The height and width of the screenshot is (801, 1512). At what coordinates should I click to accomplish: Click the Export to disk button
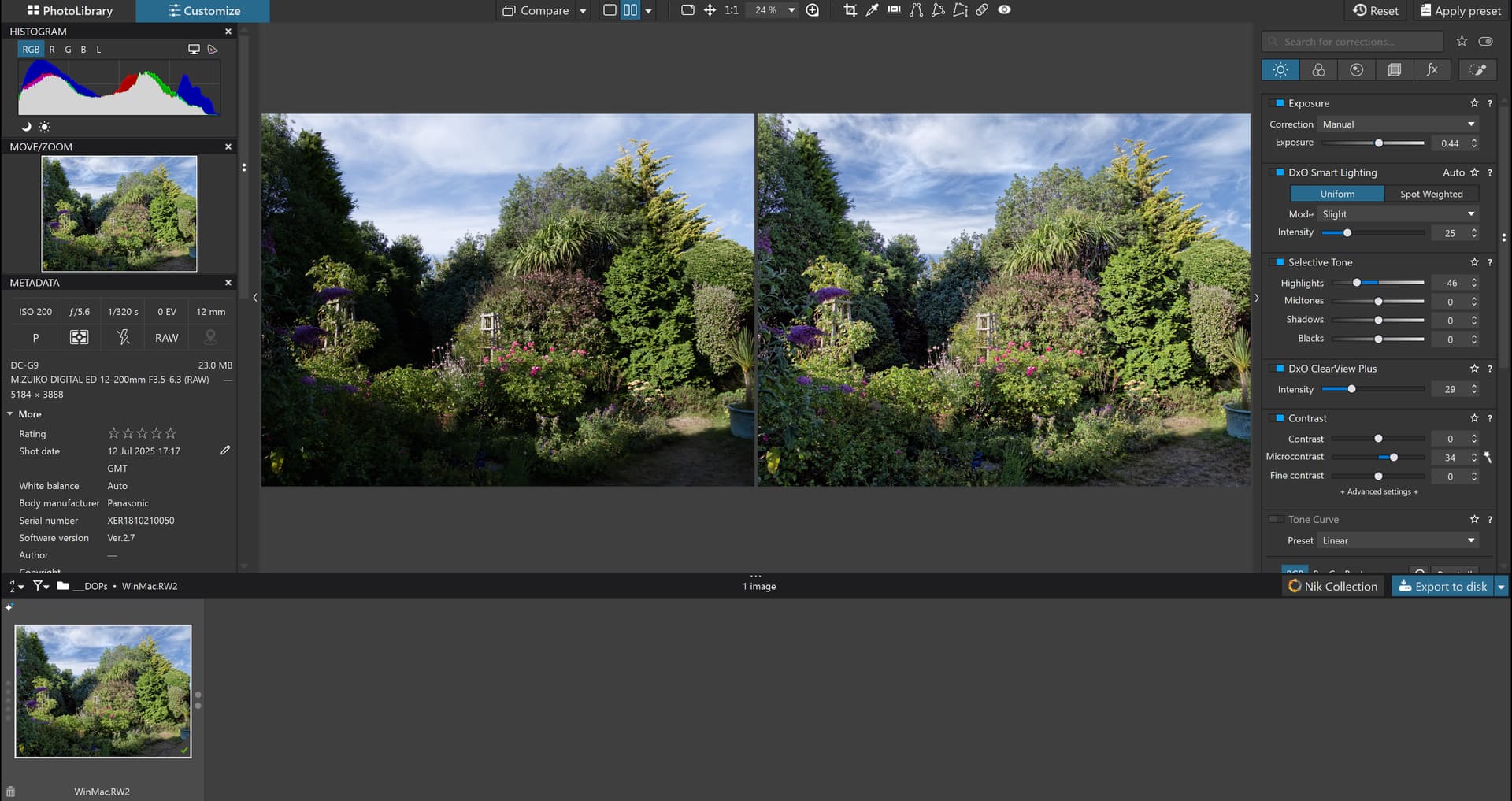click(1442, 587)
